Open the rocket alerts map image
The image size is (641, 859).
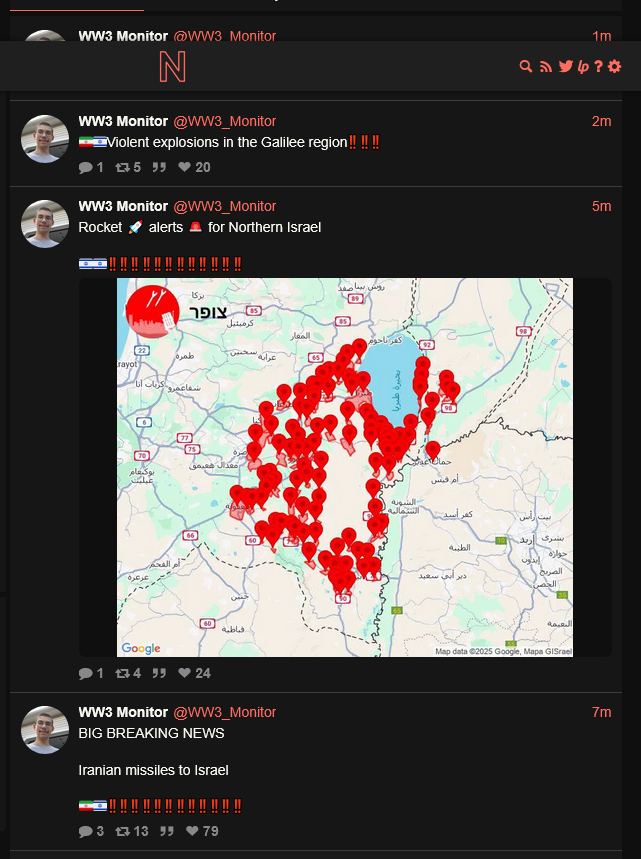345,467
